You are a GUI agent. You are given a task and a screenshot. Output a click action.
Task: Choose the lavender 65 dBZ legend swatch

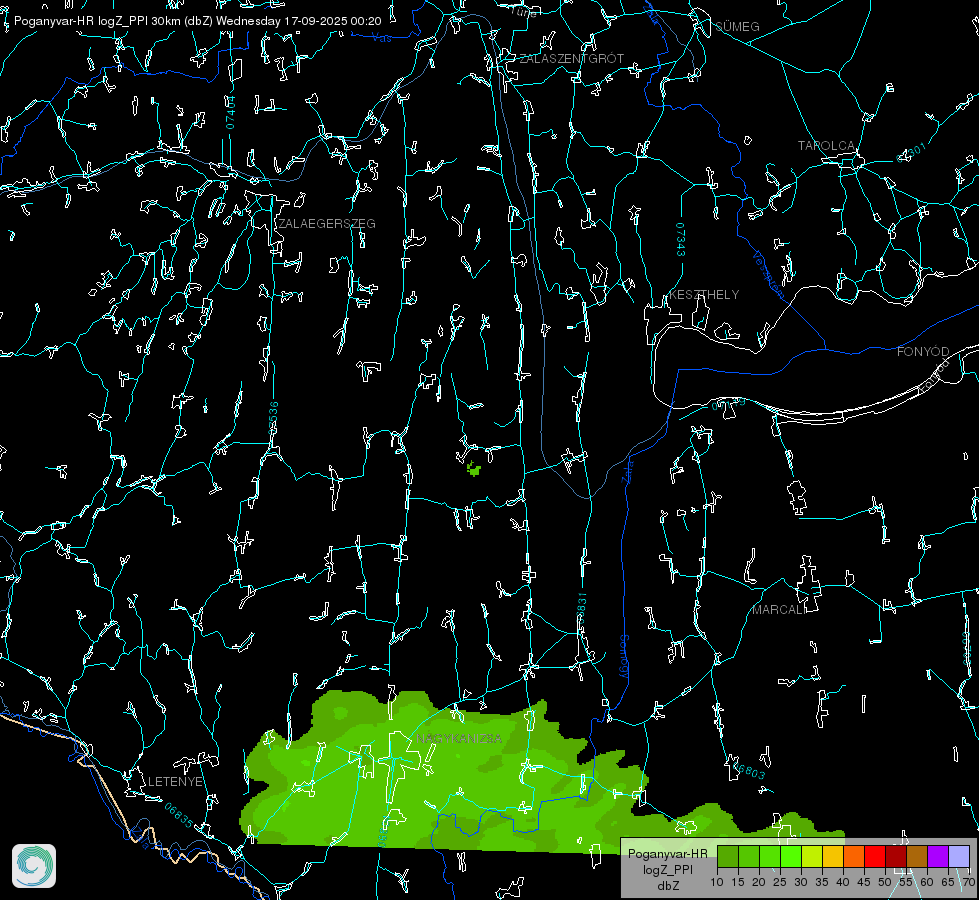(x=958, y=856)
